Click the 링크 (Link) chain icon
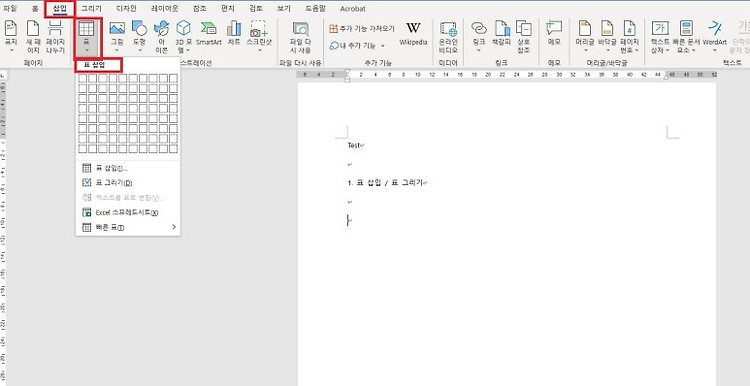 [x=479, y=29]
